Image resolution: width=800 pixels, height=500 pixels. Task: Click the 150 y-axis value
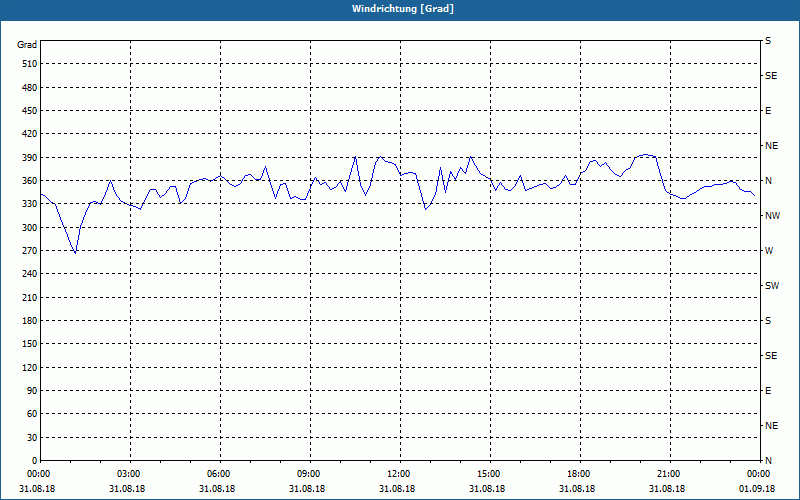pyautogui.click(x=30, y=344)
